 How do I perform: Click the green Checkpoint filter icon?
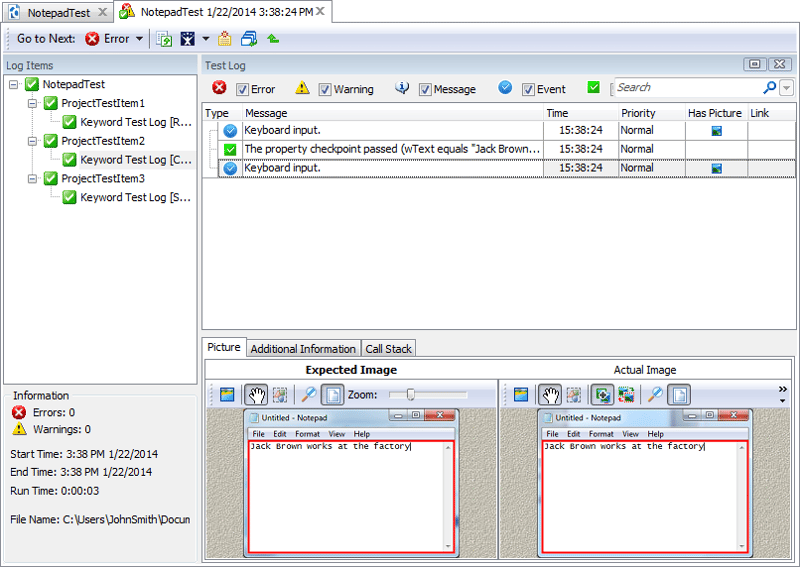click(593, 87)
